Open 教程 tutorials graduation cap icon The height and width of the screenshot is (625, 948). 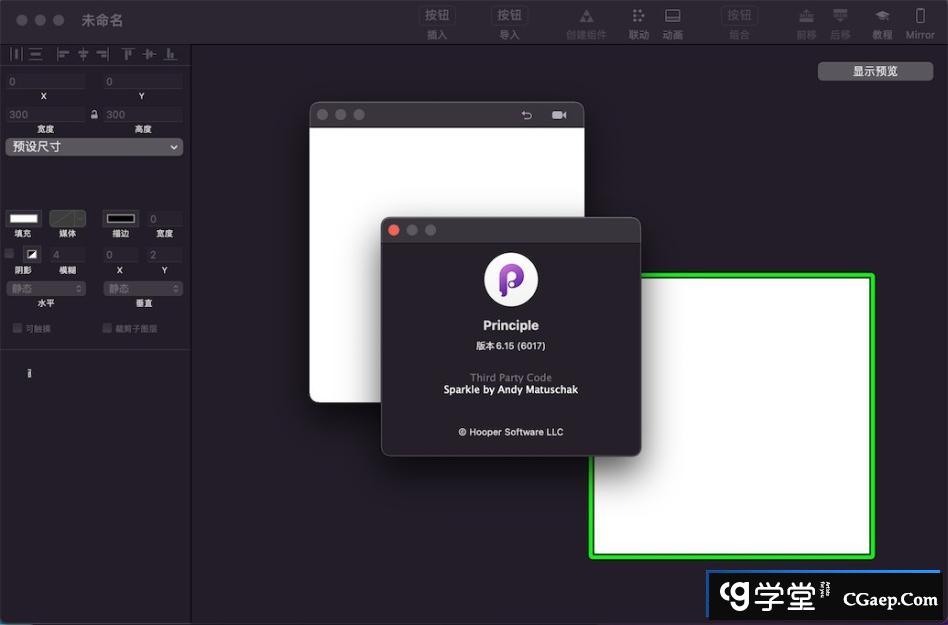882,17
